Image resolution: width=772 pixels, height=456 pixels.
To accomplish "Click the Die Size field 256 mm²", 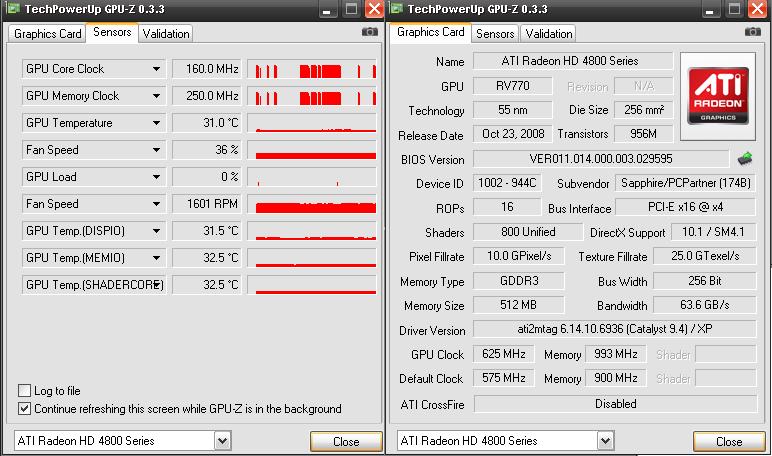I will [x=643, y=110].
